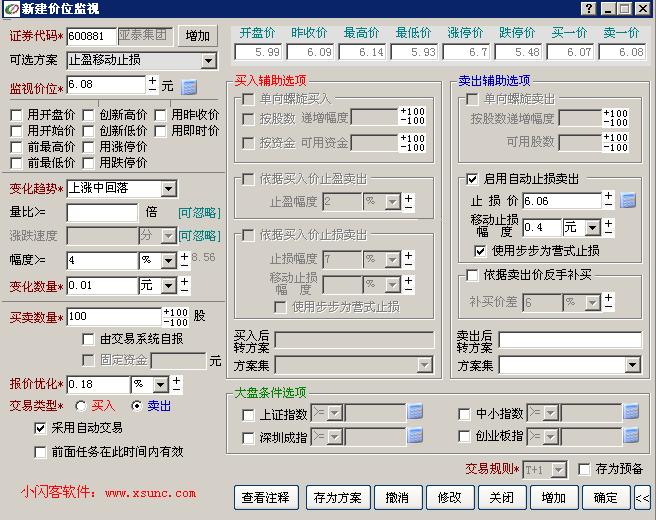This screenshot has width=656, height=520.
Task: Click 买卖数量 input showing 100
Action: [x=114, y=317]
